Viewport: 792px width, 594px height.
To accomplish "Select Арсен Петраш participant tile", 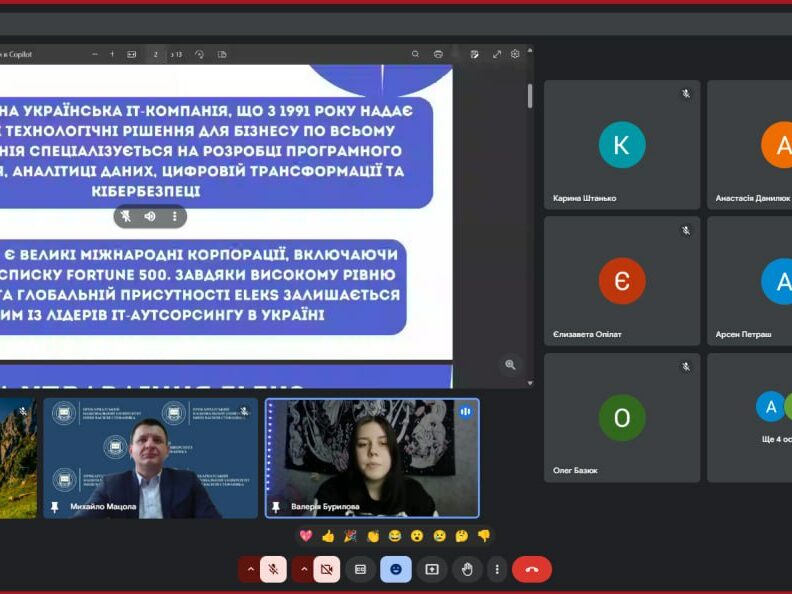I will (750, 281).
